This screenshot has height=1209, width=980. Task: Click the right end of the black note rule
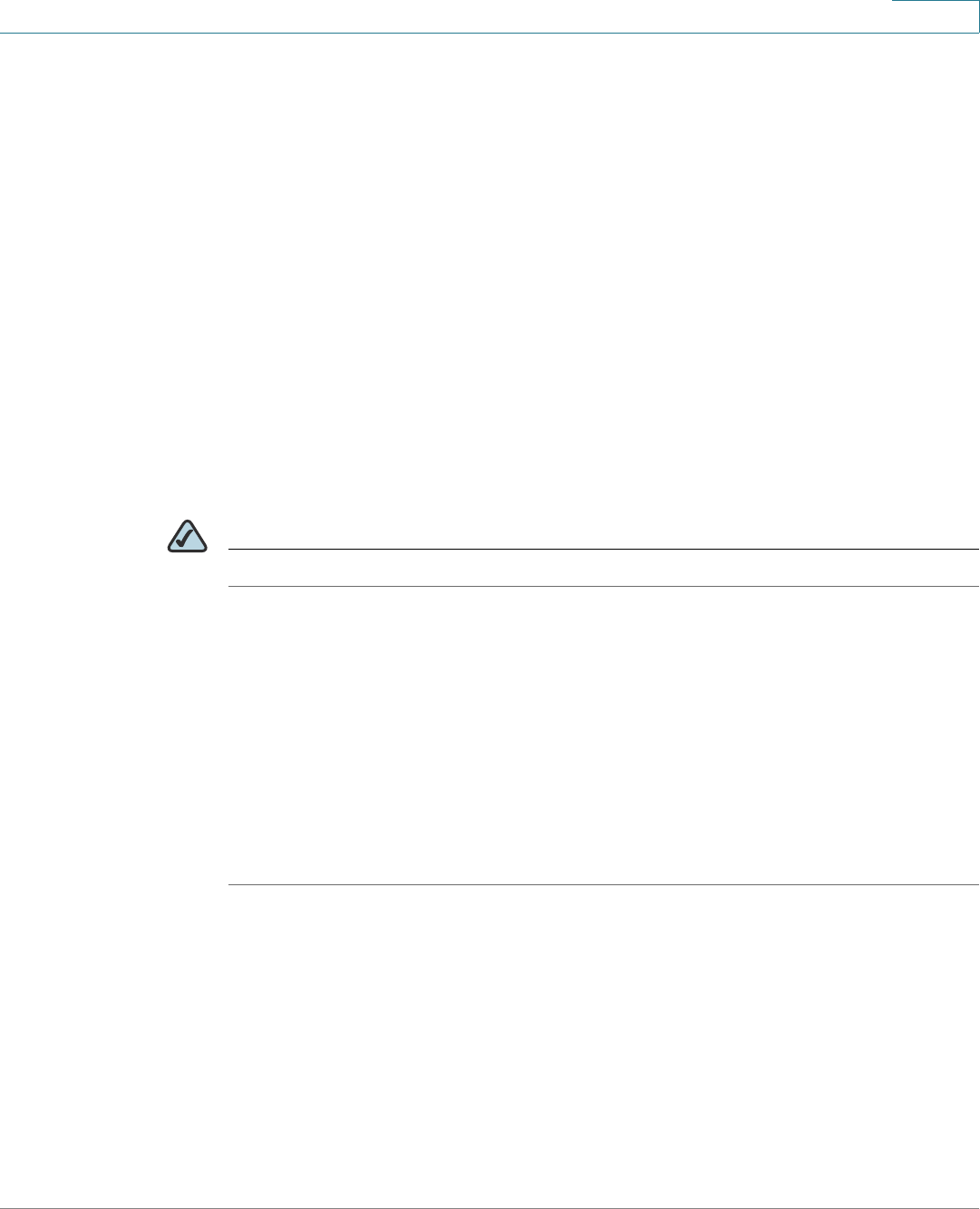click(974, 549)
